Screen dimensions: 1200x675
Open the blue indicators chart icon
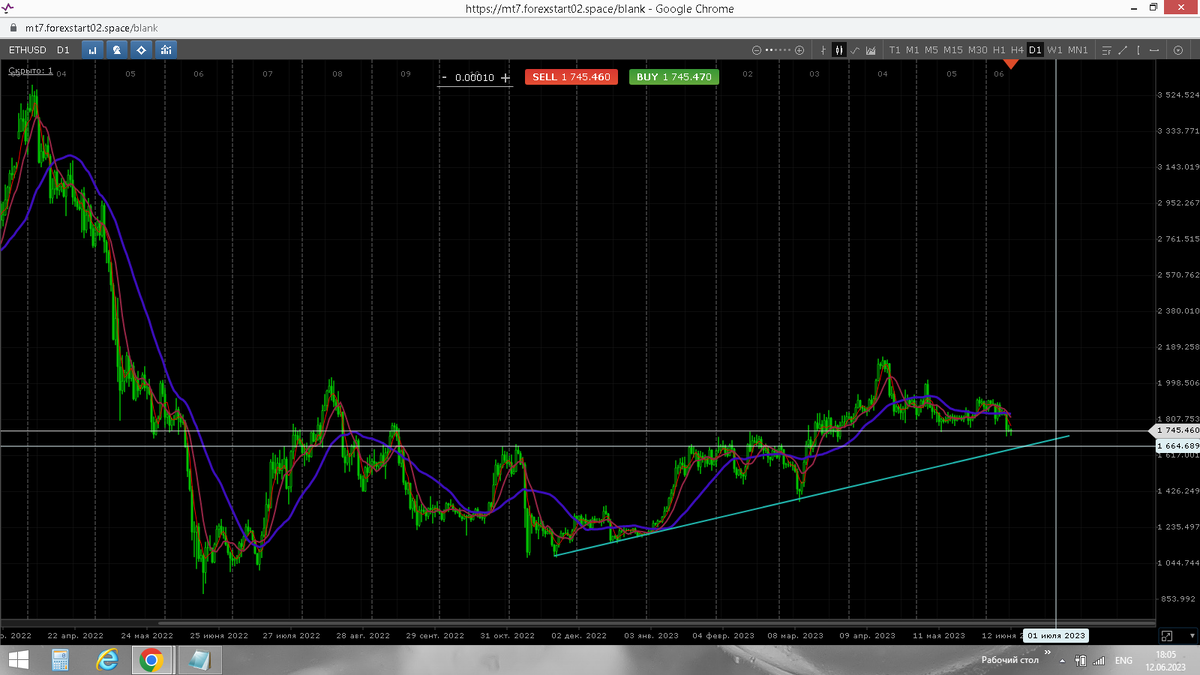pos(165,49)
